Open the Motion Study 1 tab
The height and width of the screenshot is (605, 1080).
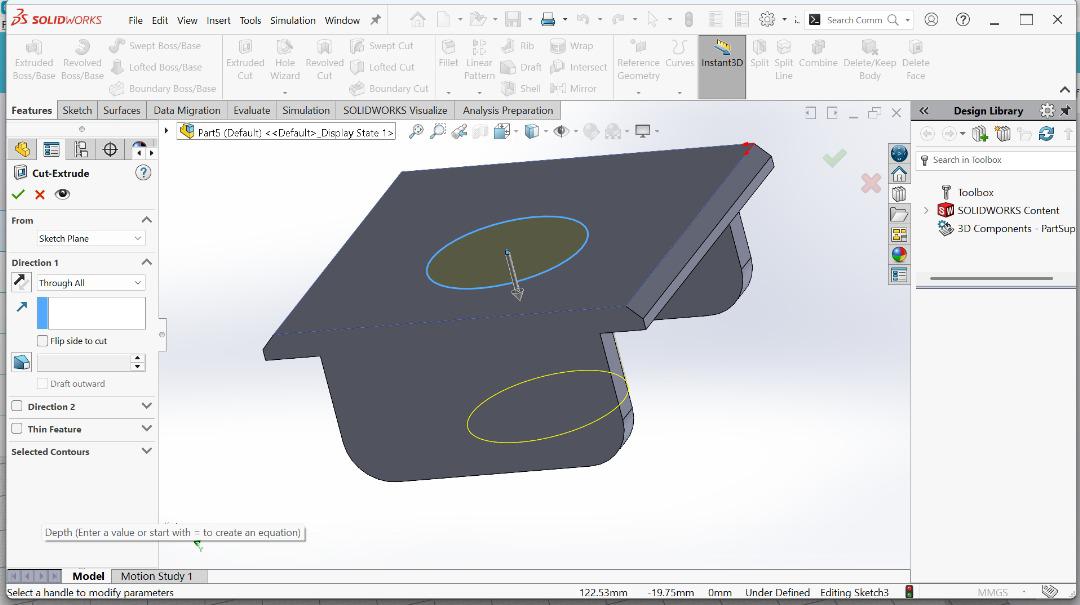pos(156,576)
